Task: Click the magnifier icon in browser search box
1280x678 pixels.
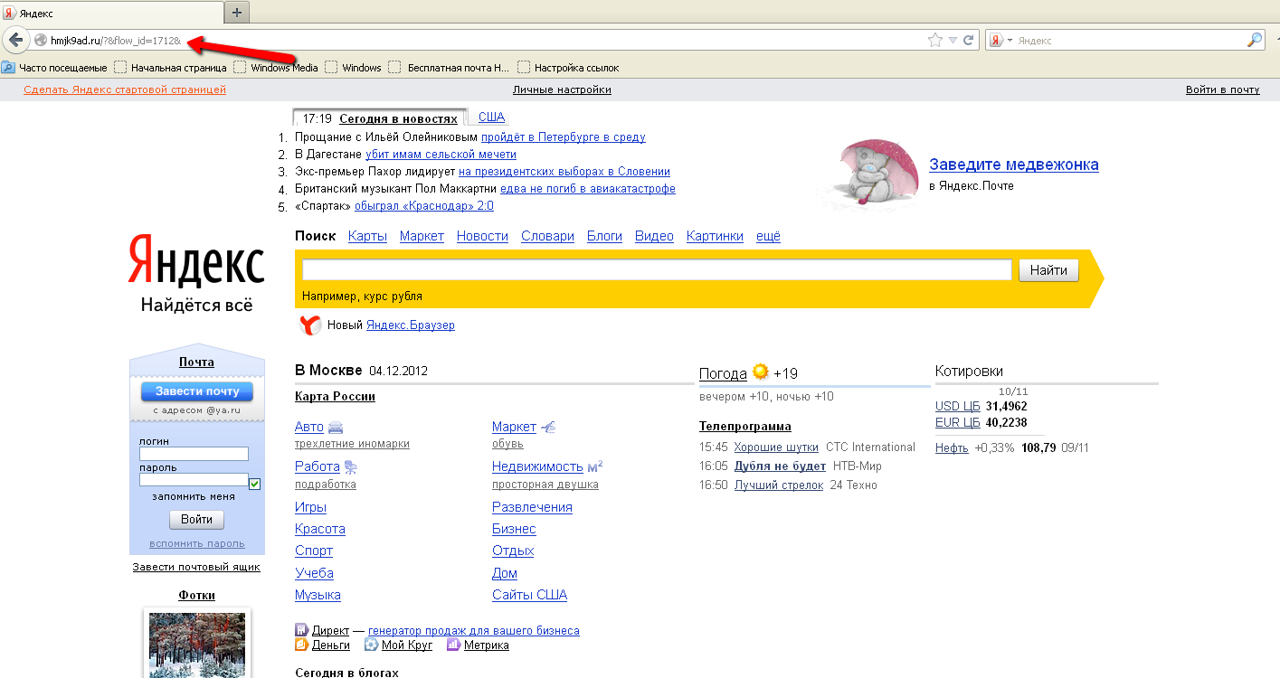Action: click(x=1255, y=40)
